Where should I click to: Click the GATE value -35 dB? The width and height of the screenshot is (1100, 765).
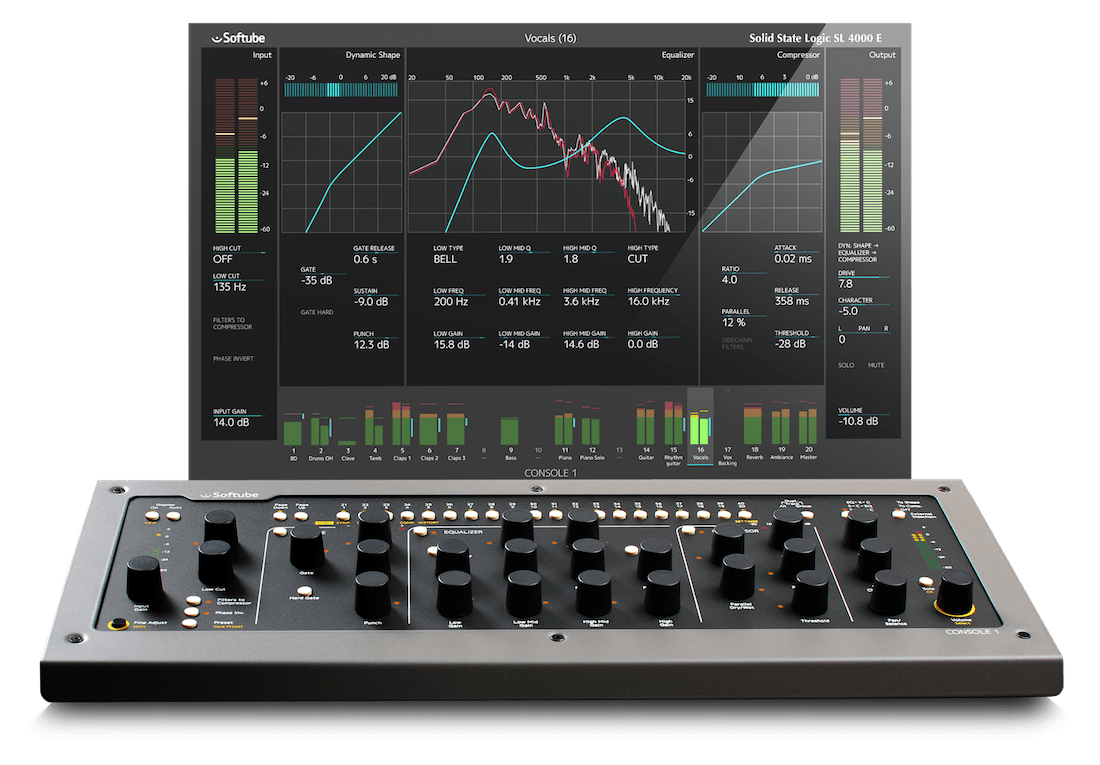(x=316, y=281)
